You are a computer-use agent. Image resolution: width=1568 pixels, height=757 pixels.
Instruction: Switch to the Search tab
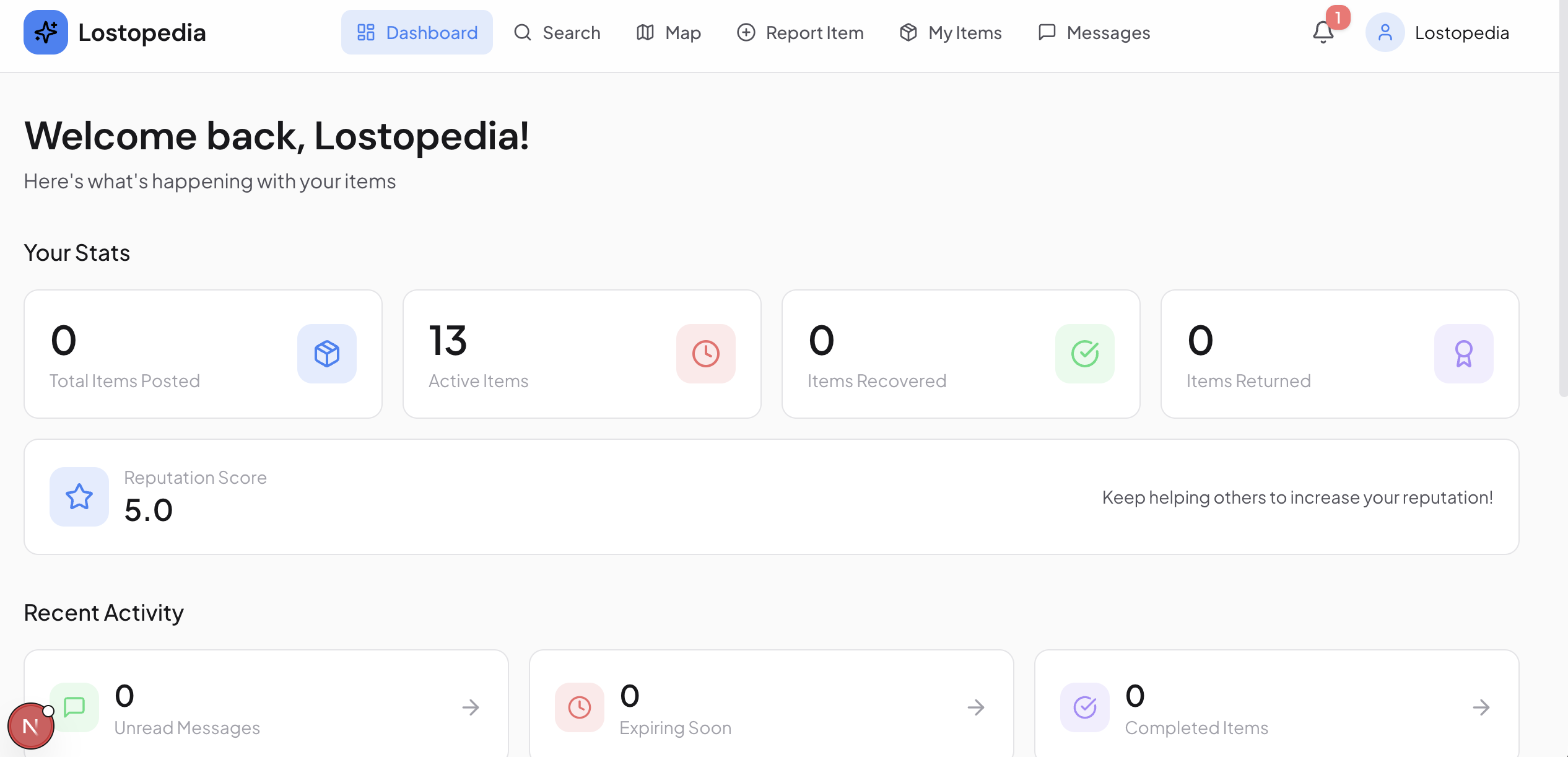tap(557, 32)
